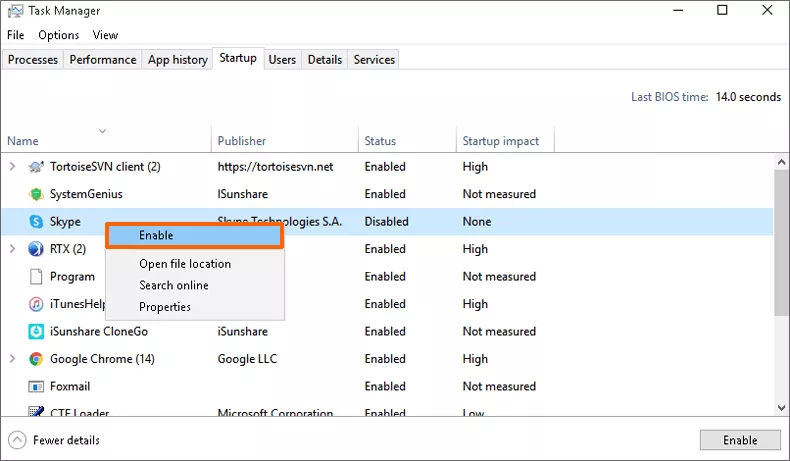The width and height of the screenshot is (790, 461).
Task: Click the Google Chrome icon
Action: click(x=36, y=359)
